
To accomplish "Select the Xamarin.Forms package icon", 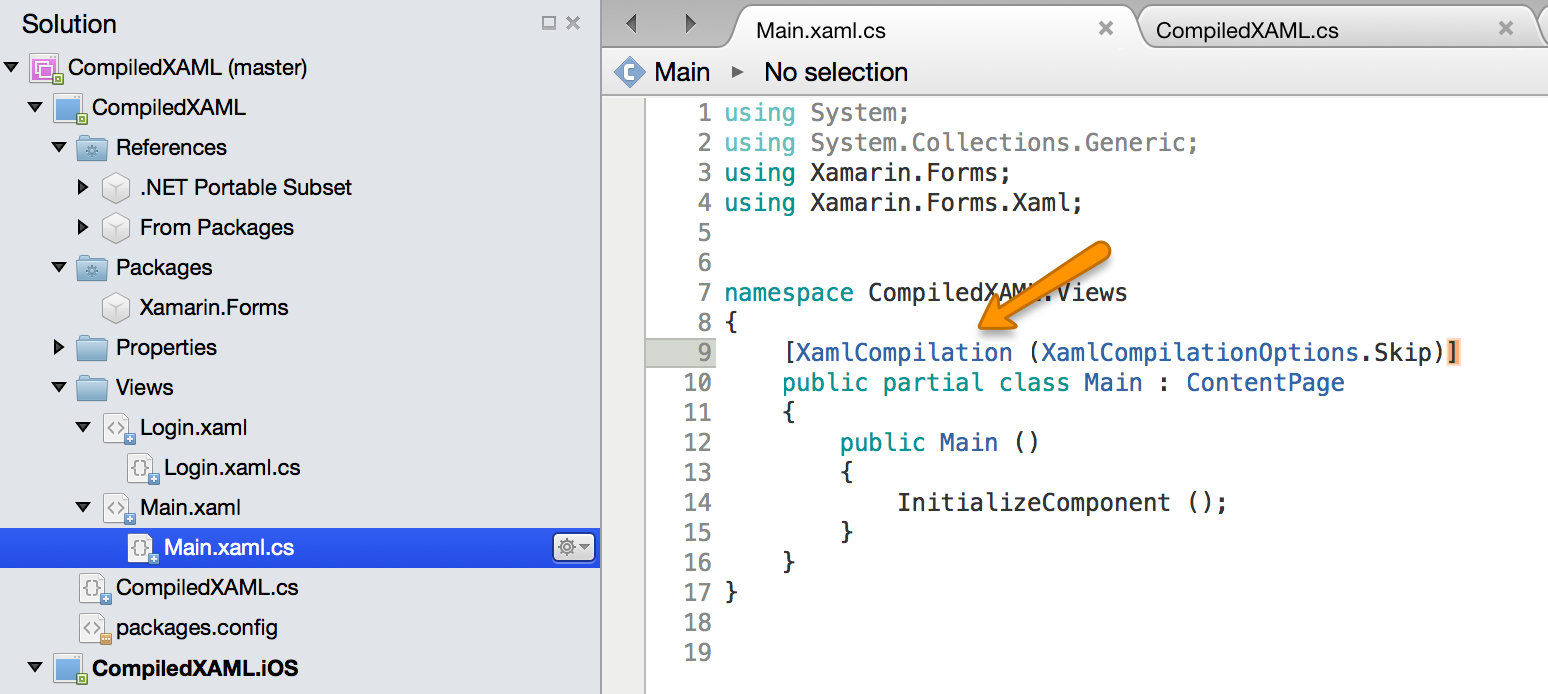I will coord(116,307).
